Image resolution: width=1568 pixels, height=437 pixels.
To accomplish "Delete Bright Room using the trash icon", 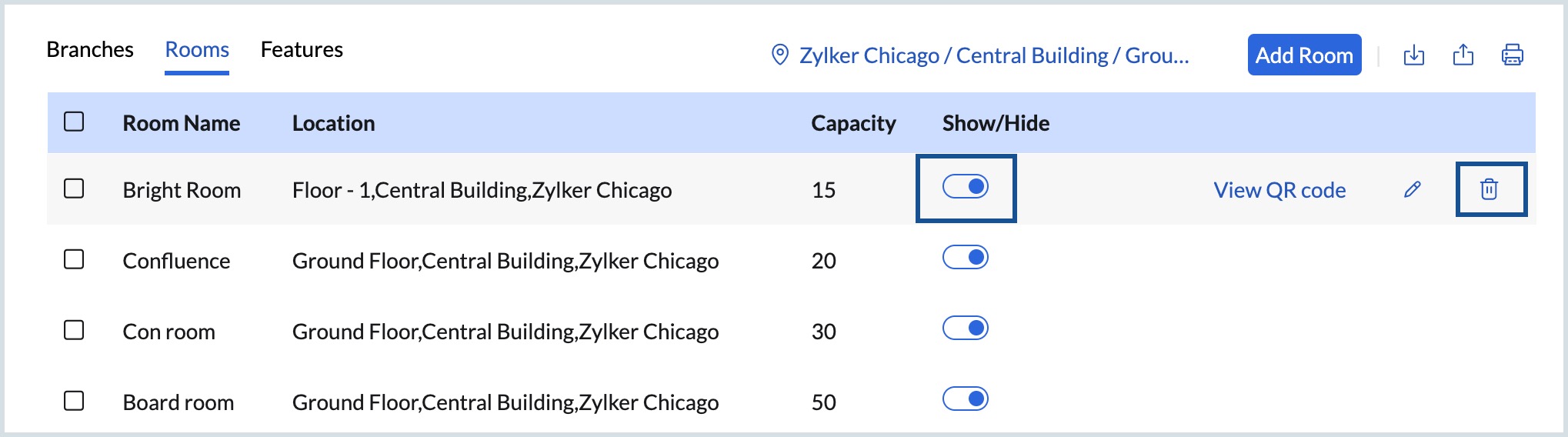I will (x=1490, y=189).
